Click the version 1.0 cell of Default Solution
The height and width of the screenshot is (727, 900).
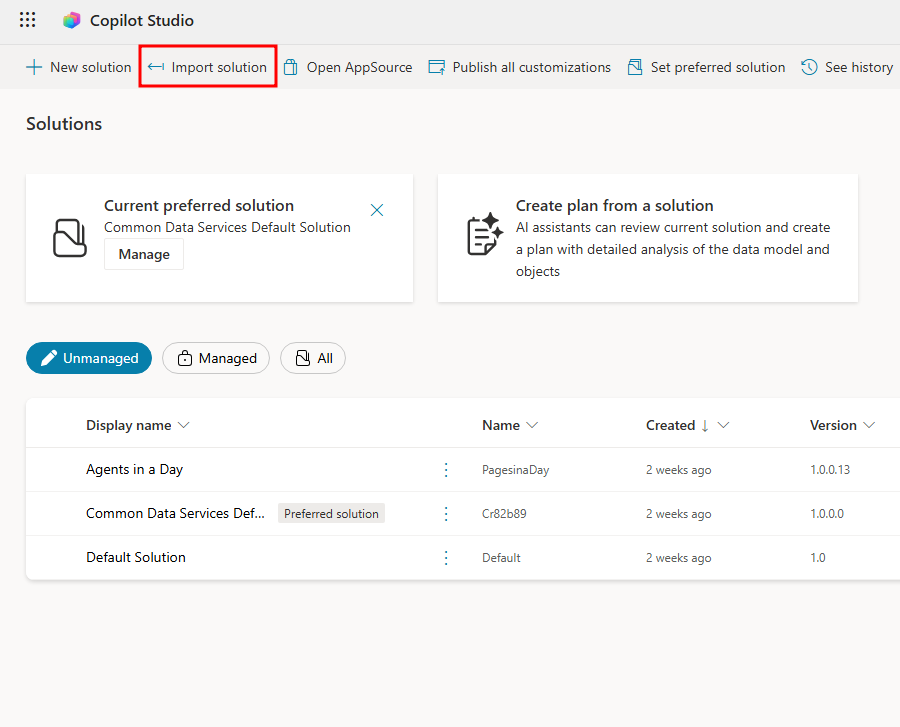[x=818, y=558]
